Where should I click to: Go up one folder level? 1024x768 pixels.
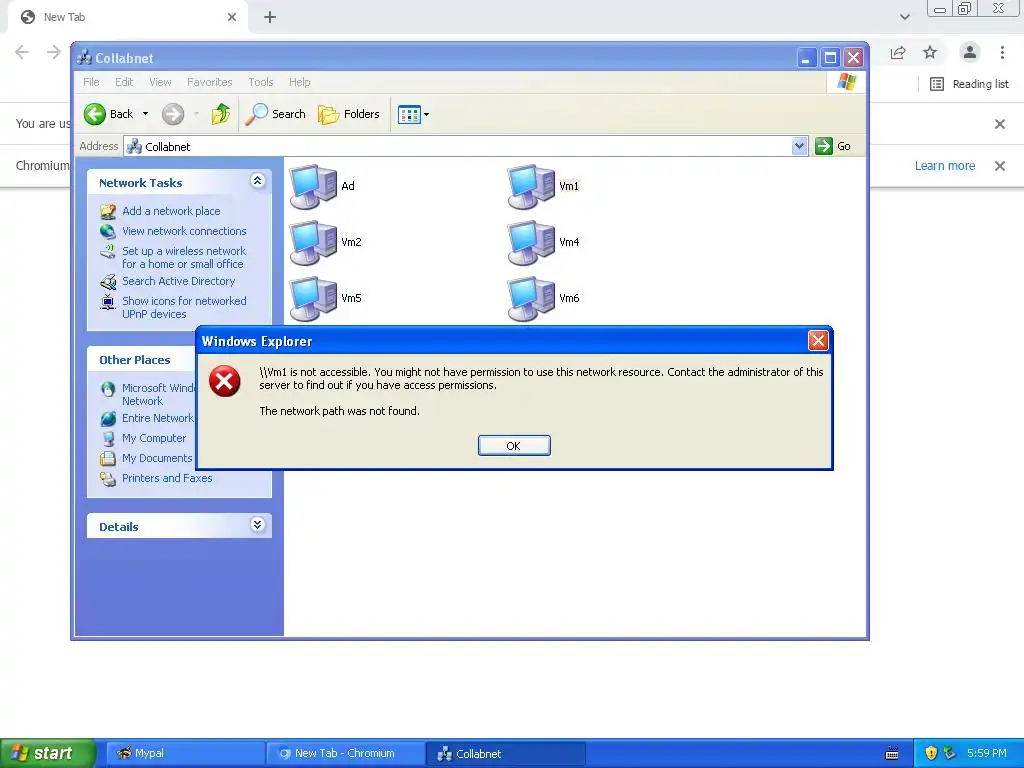(x=221, y=114)
